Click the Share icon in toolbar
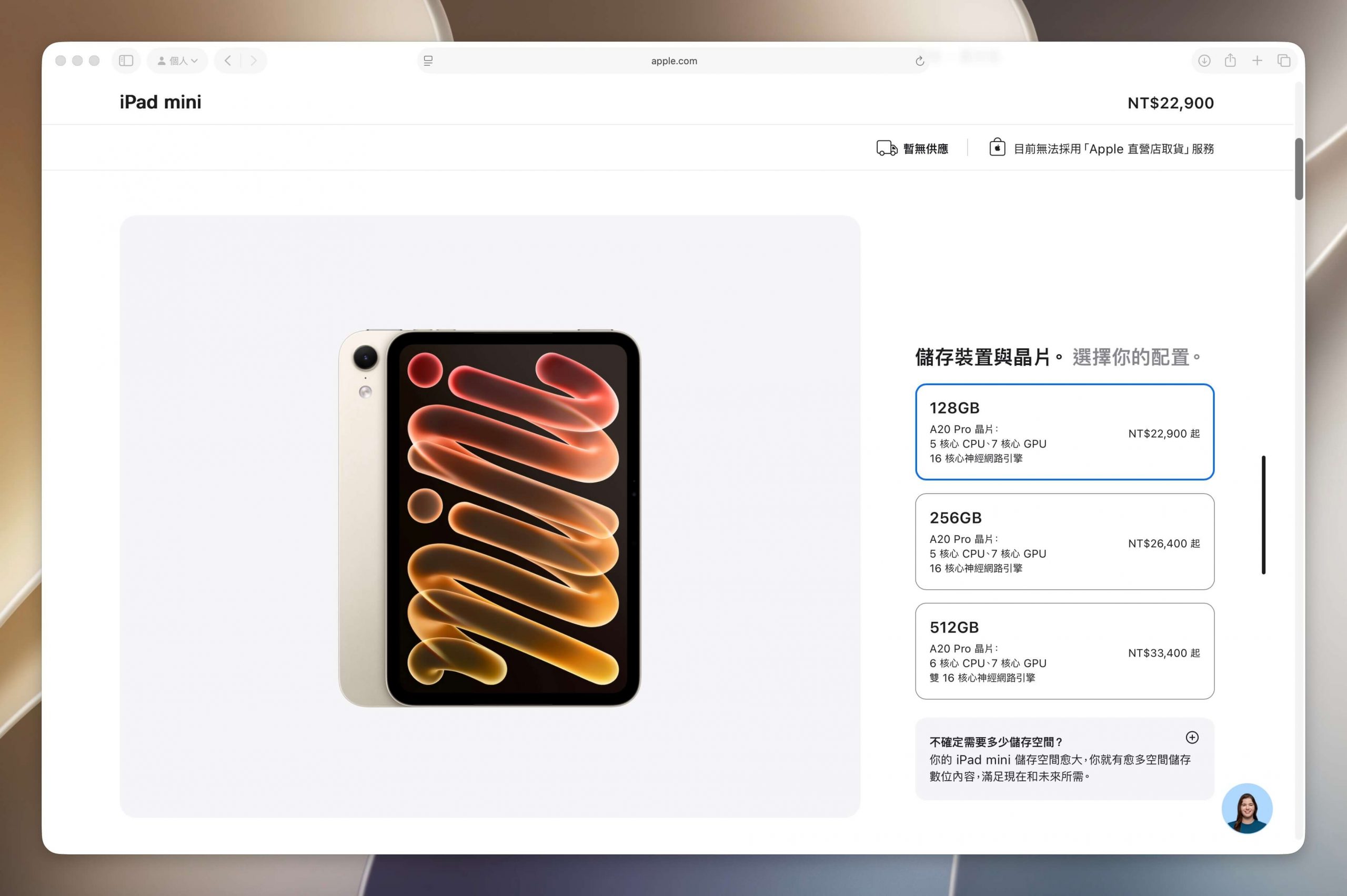This screenshot has height=896, width=1347. pyautogui.click(x=1230, y=60)
